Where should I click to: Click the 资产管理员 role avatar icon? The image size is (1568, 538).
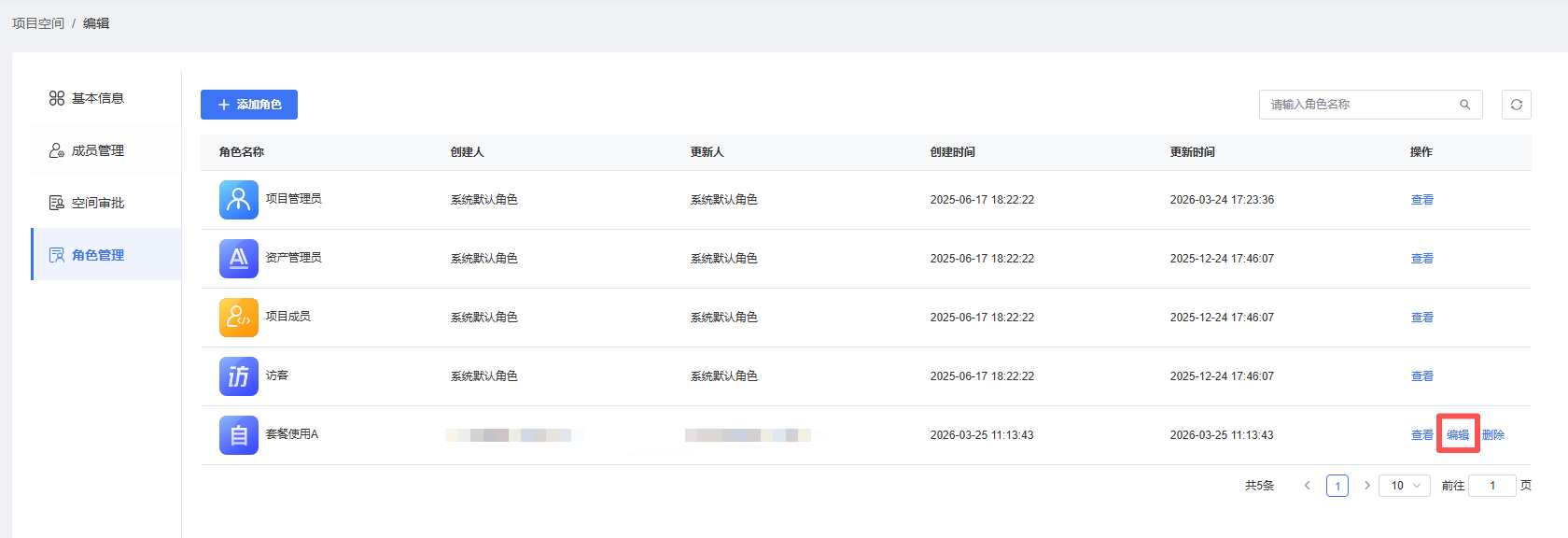pyautogui.click(x=238, y=259)
